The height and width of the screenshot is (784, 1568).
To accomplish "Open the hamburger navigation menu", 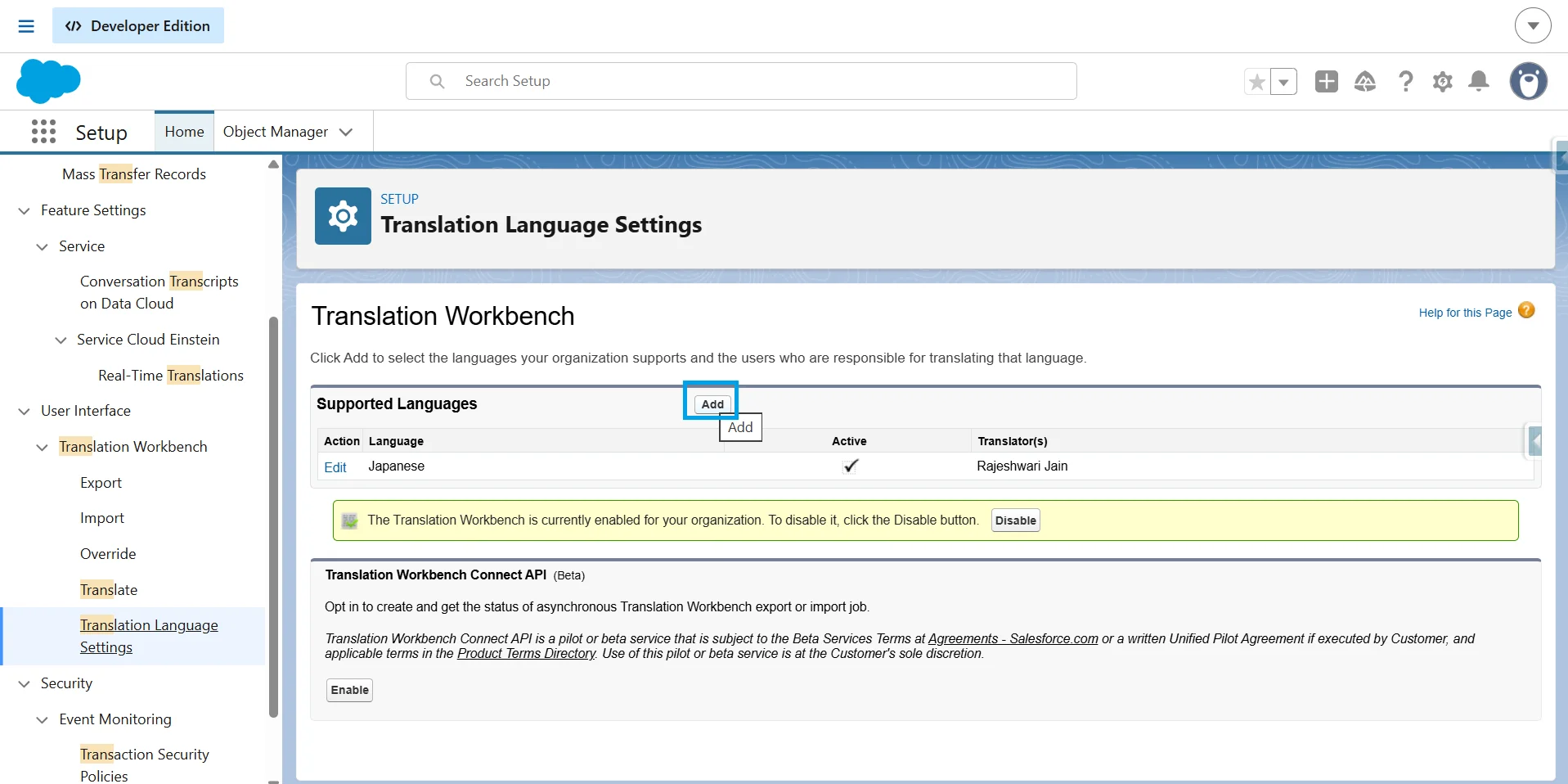I will click(x=26, y=26).
